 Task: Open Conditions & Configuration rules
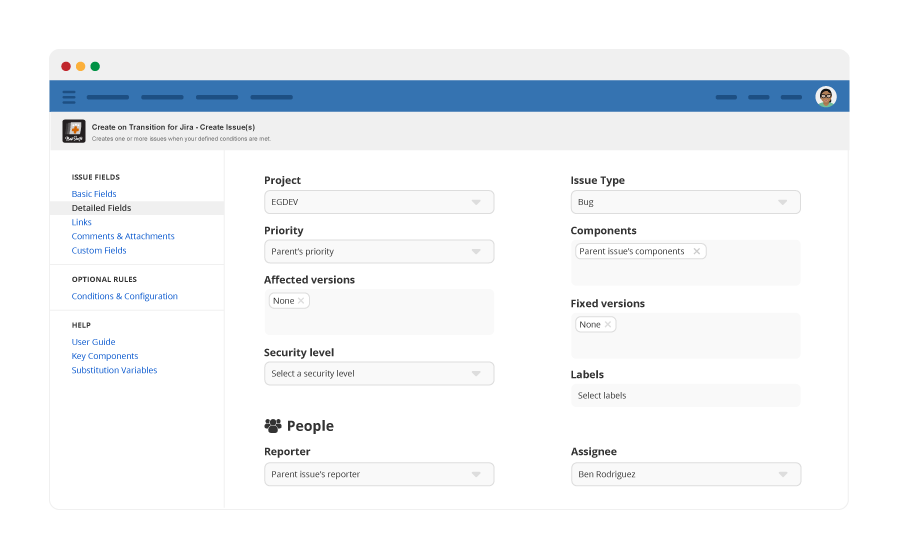click(x=125, y=296)
